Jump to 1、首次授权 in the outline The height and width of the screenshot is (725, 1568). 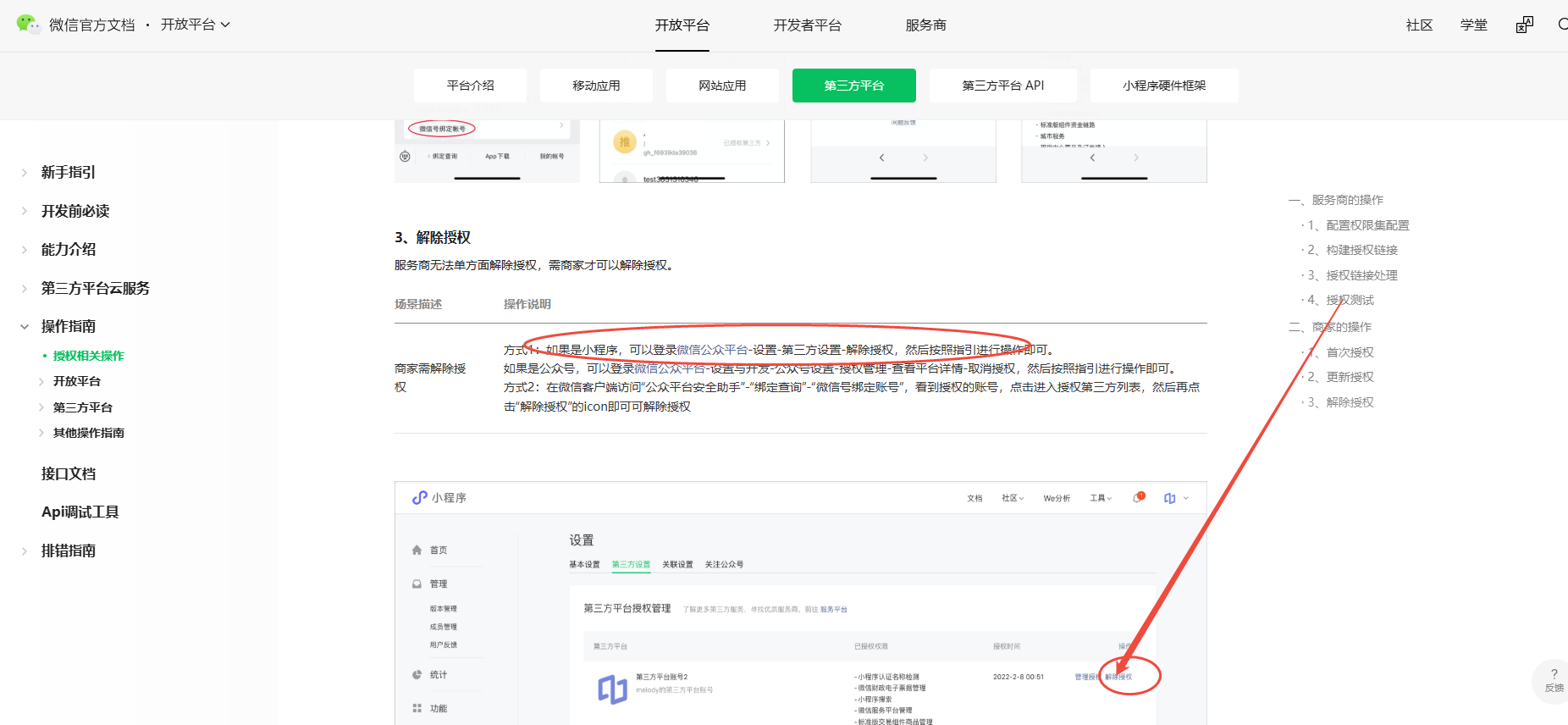click(1341, 352)
